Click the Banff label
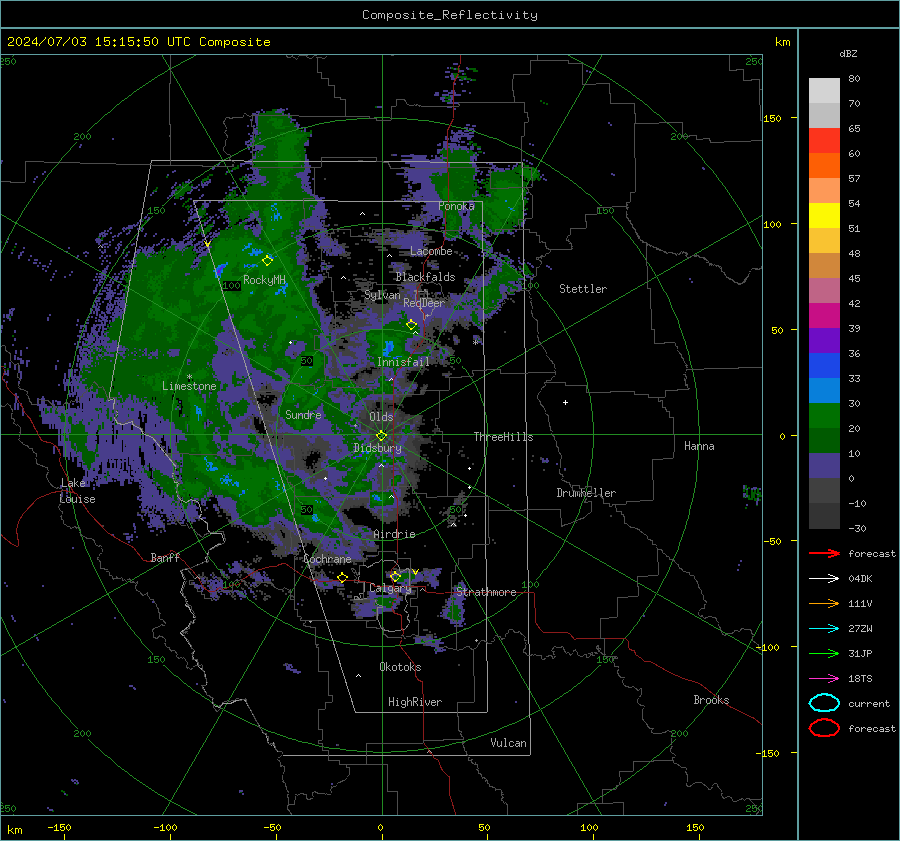Viewport: 900px width, 841px height. click(165, 557)
